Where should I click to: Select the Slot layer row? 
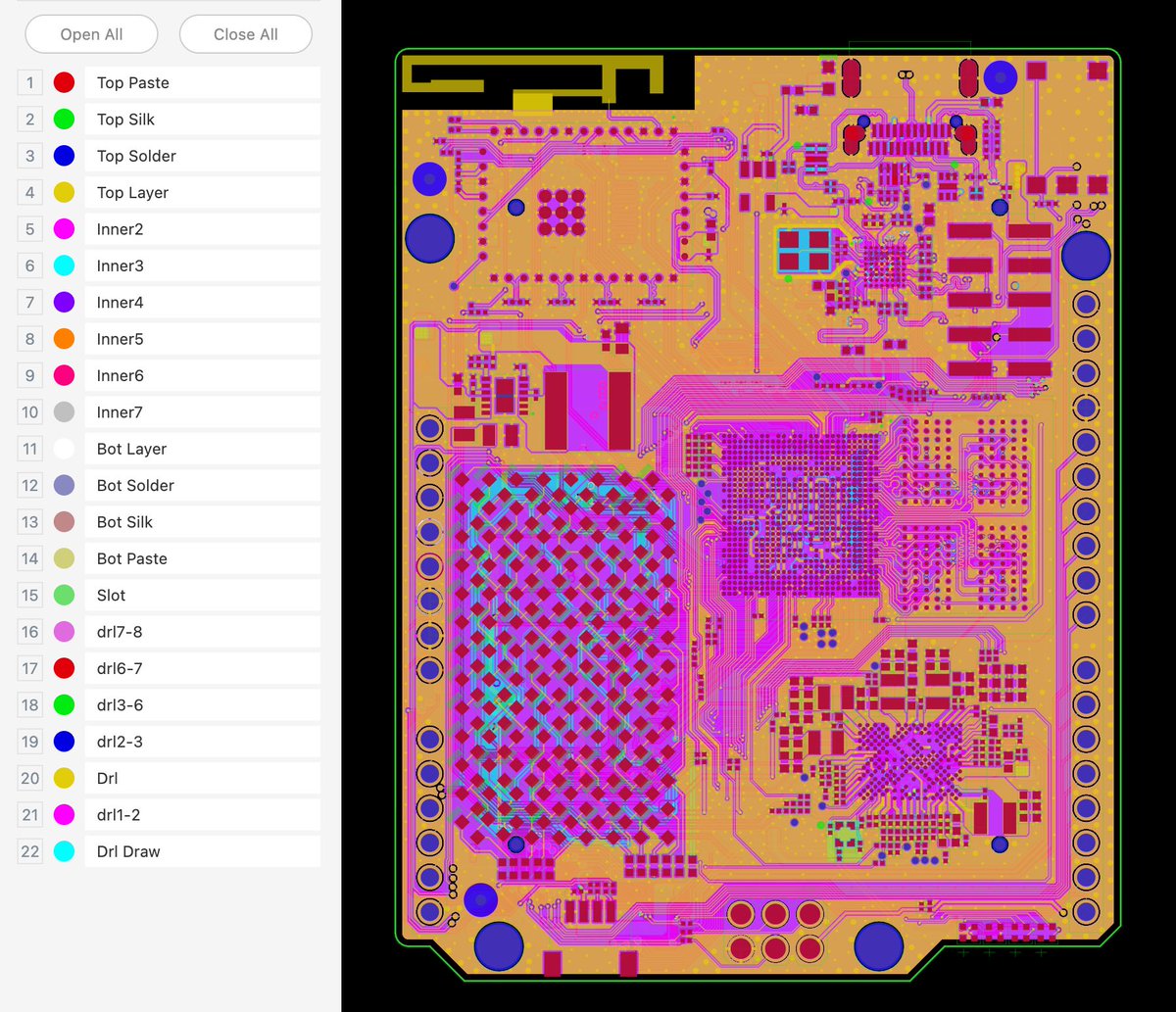click(203, 595)
